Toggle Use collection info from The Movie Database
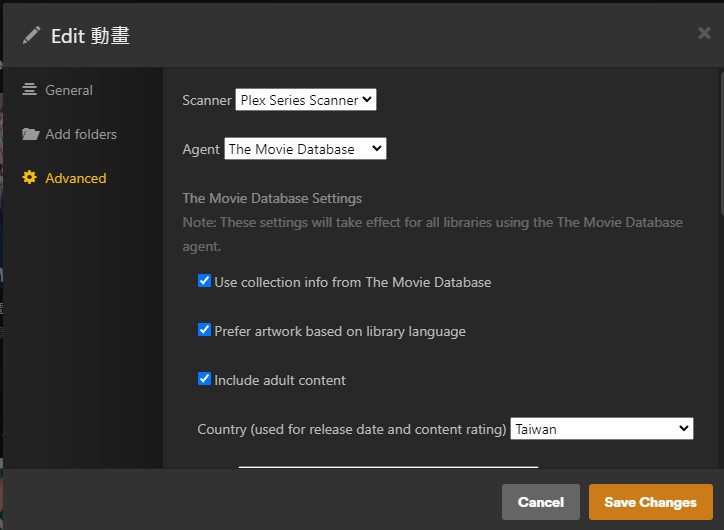This screenshot has width=724, height=530. tap(205, 282)
